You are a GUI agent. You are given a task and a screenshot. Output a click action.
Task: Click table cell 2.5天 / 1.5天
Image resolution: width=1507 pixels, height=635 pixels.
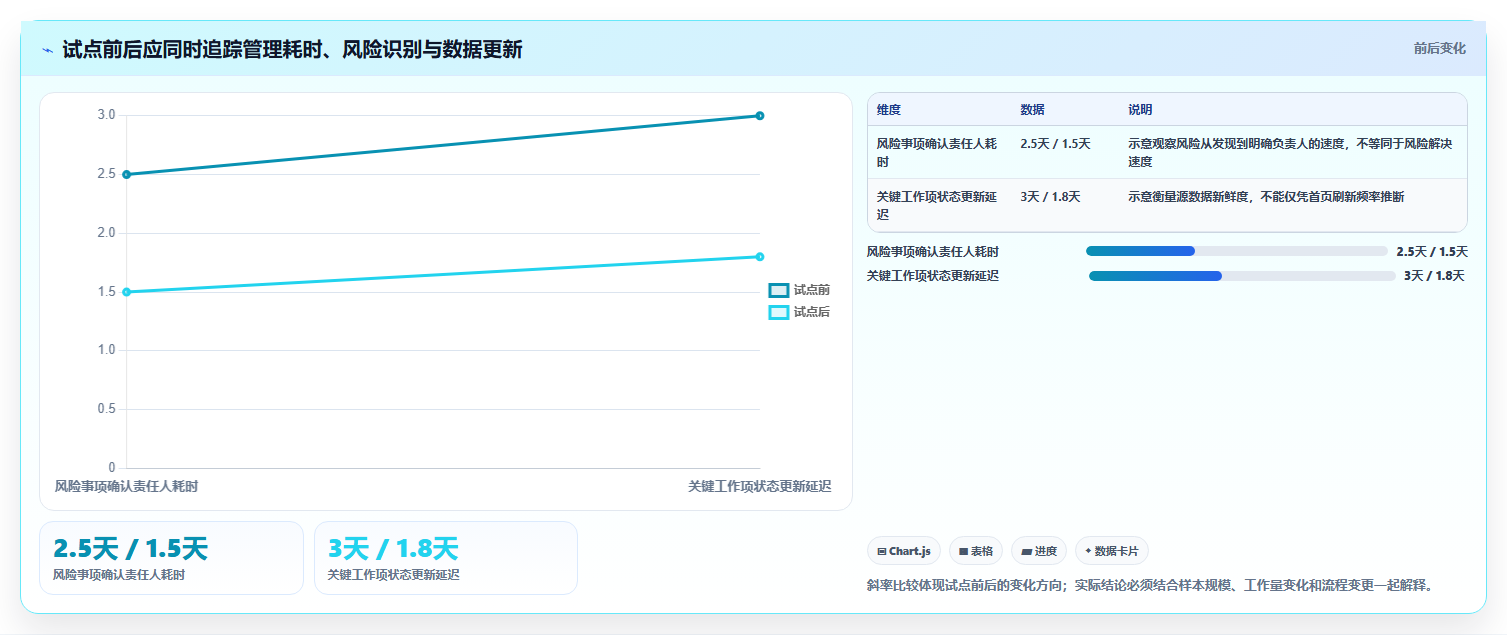point(1055,144)
